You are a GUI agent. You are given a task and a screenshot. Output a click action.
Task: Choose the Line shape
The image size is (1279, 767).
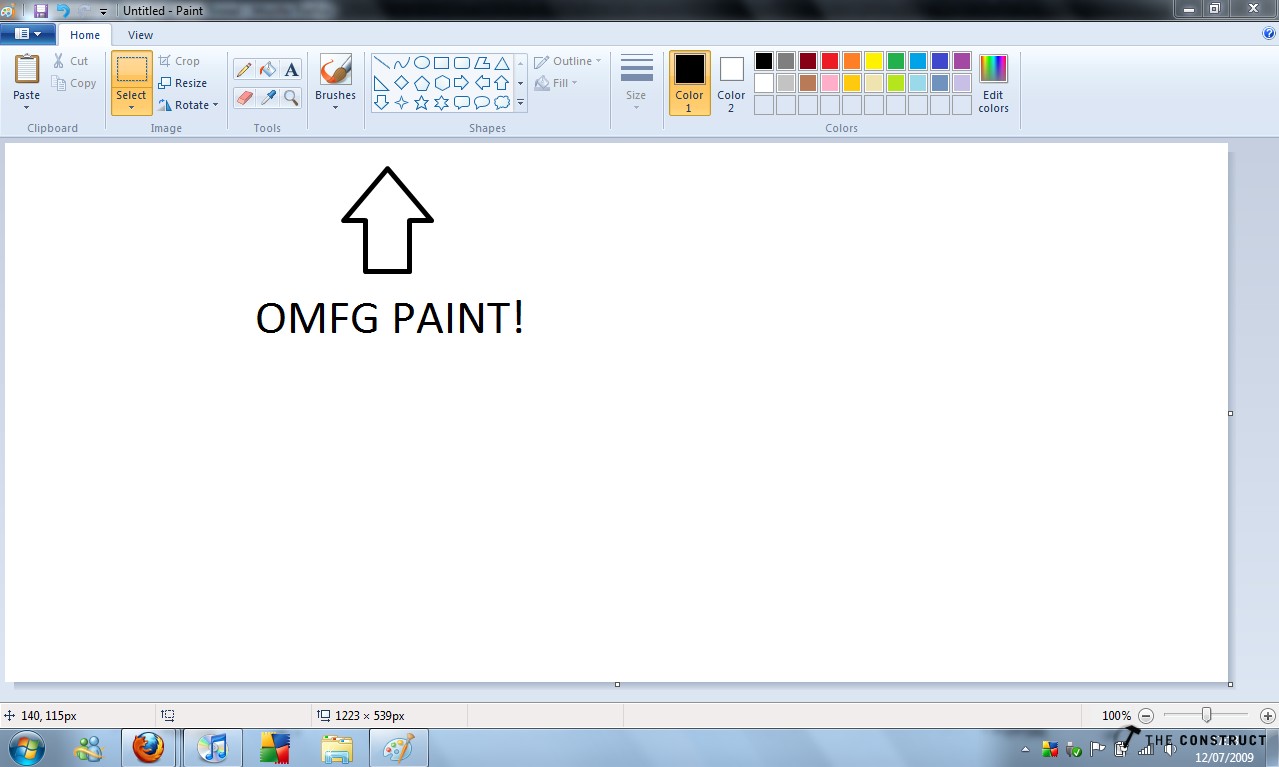(x=381, y=63)
